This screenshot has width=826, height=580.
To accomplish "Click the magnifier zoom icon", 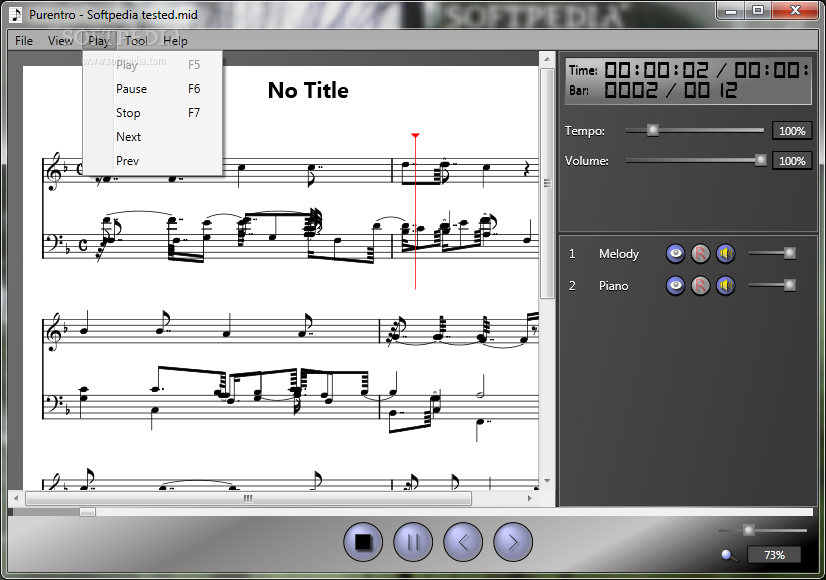I will 729,555.
